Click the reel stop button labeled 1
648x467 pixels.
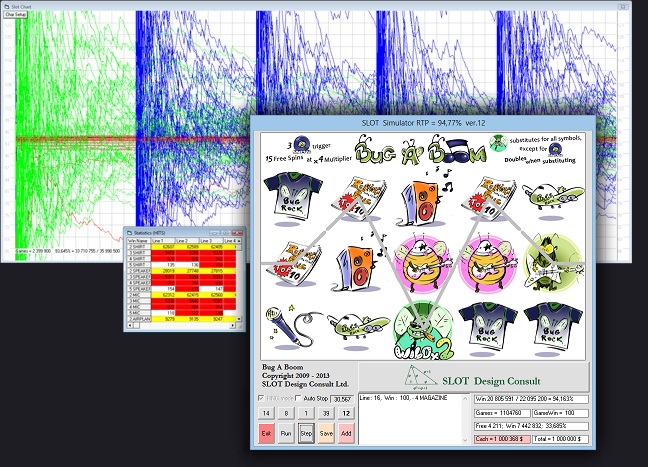click(x=306, y=413)
